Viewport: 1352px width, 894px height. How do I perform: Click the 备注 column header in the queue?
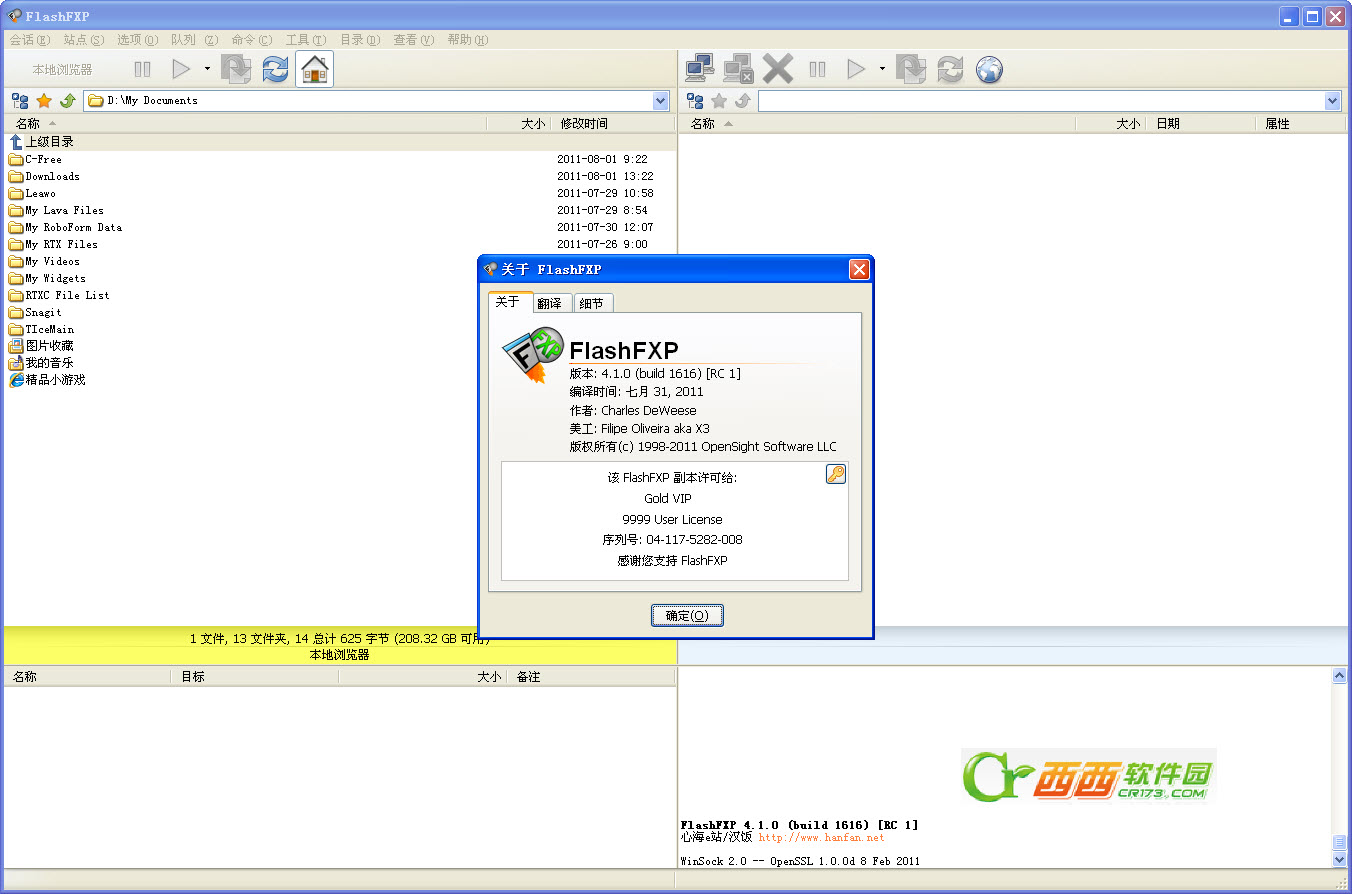590,677
